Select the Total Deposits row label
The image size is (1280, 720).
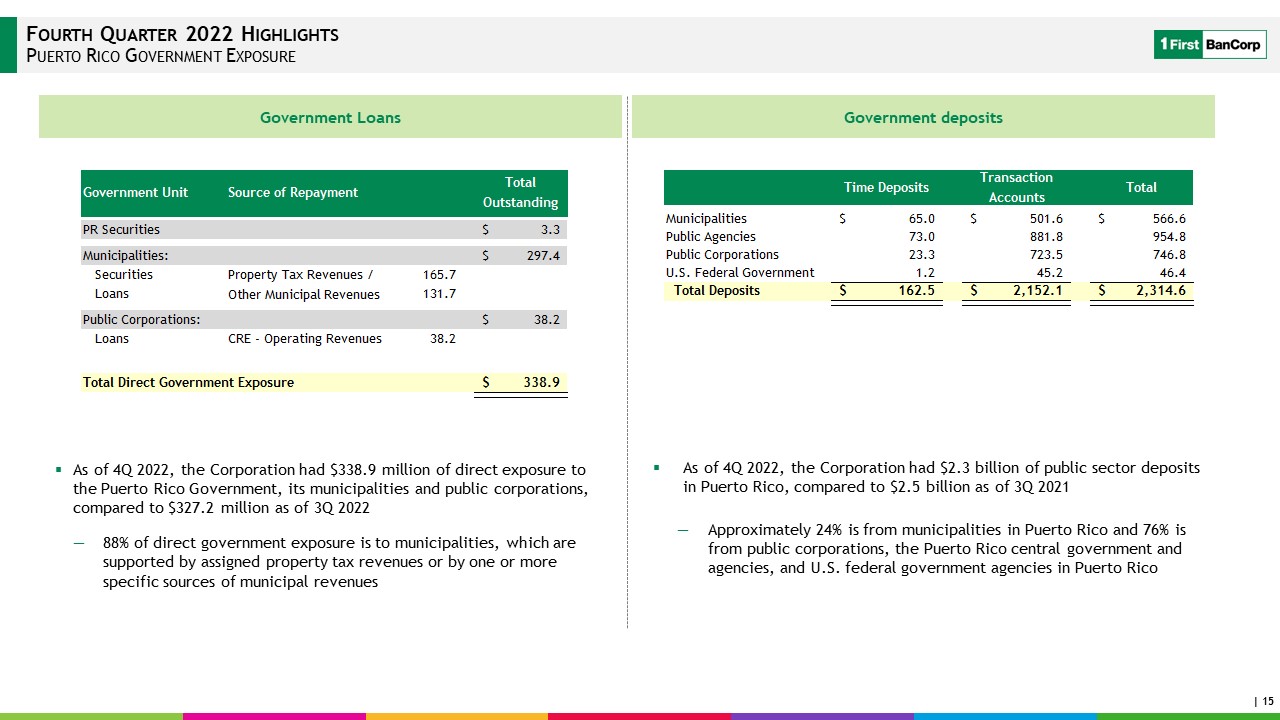(716, 291)
